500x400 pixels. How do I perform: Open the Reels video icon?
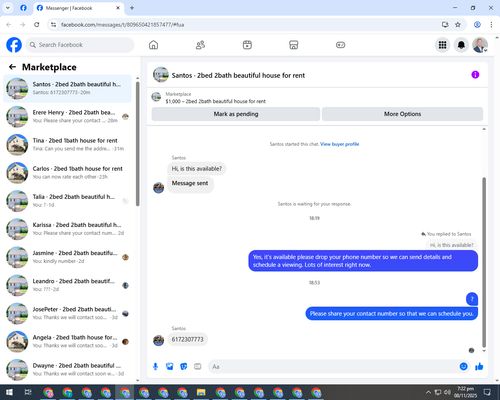[x=247, y=45]
